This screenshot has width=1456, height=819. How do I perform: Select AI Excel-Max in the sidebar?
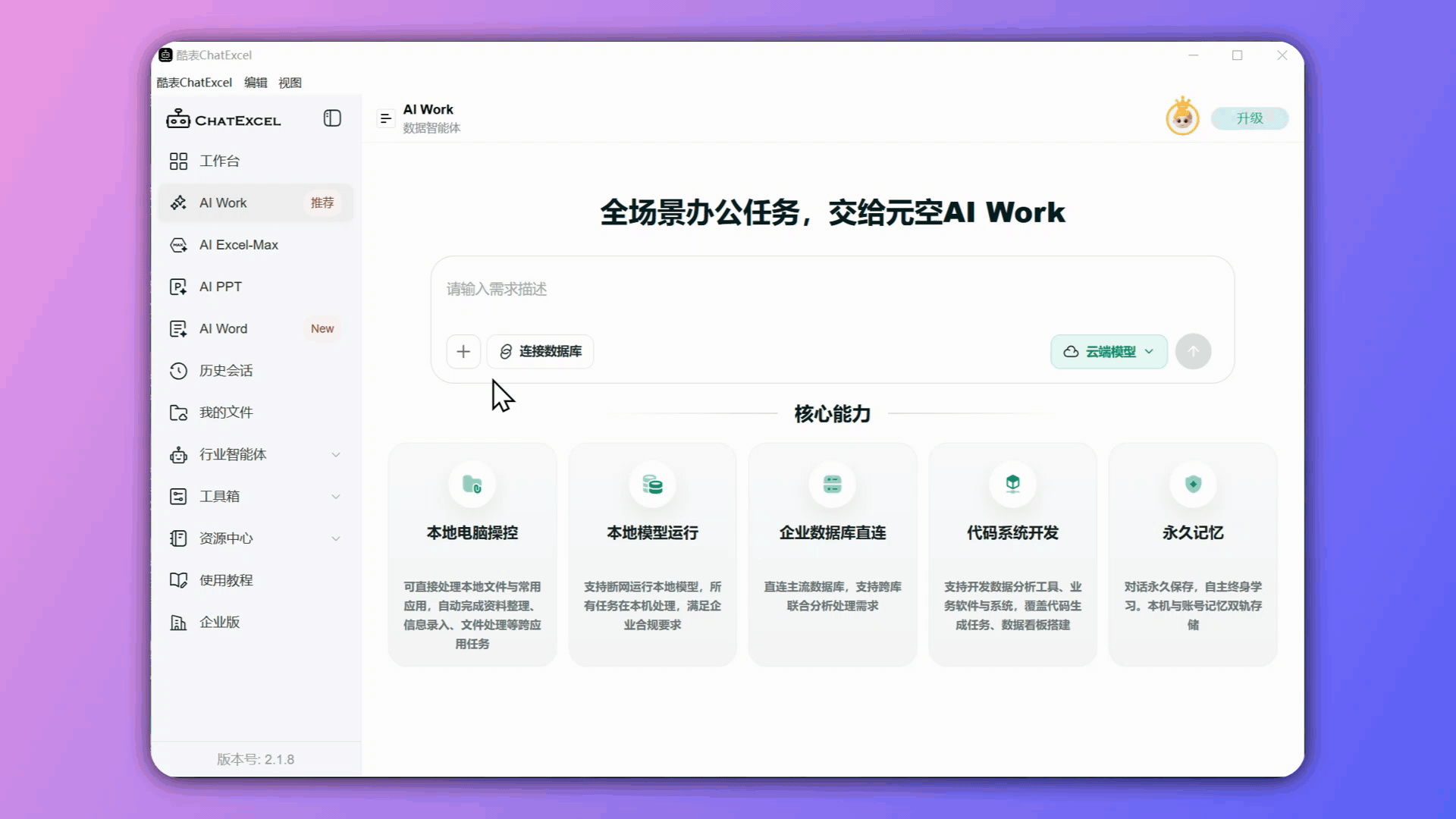point(256,245)
